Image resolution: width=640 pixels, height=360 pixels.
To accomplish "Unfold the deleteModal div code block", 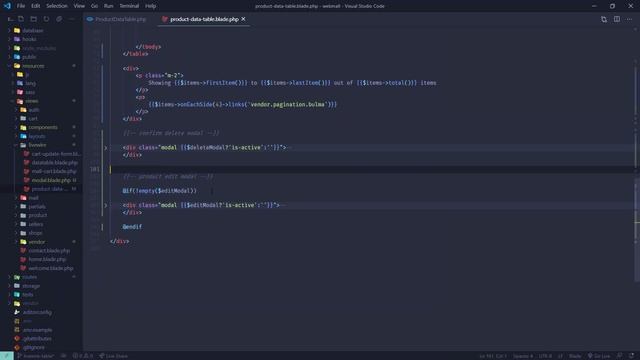I will pyautogui.click(x=106, y=148).
